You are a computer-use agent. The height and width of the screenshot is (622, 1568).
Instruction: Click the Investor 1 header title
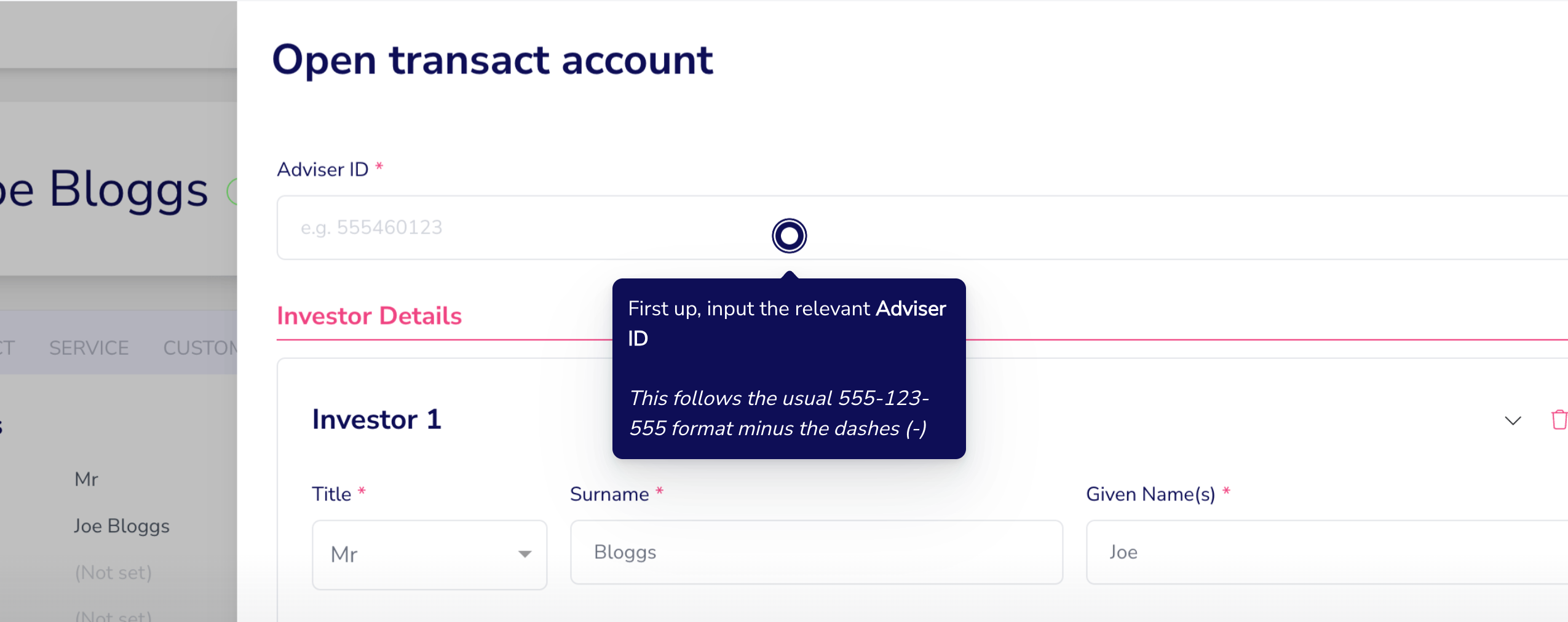click(377, 419)
